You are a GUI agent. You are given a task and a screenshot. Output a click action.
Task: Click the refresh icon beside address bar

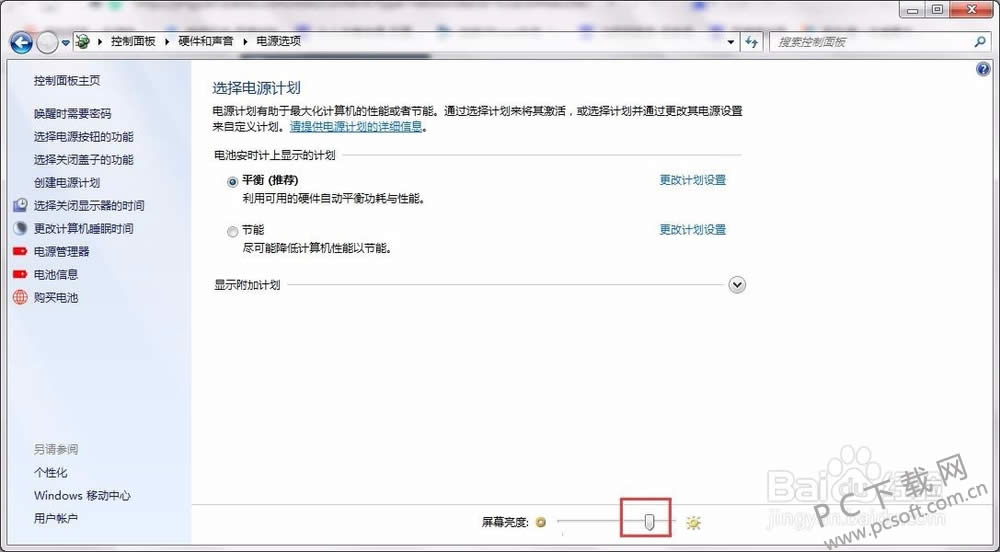[x=754, y=42]
